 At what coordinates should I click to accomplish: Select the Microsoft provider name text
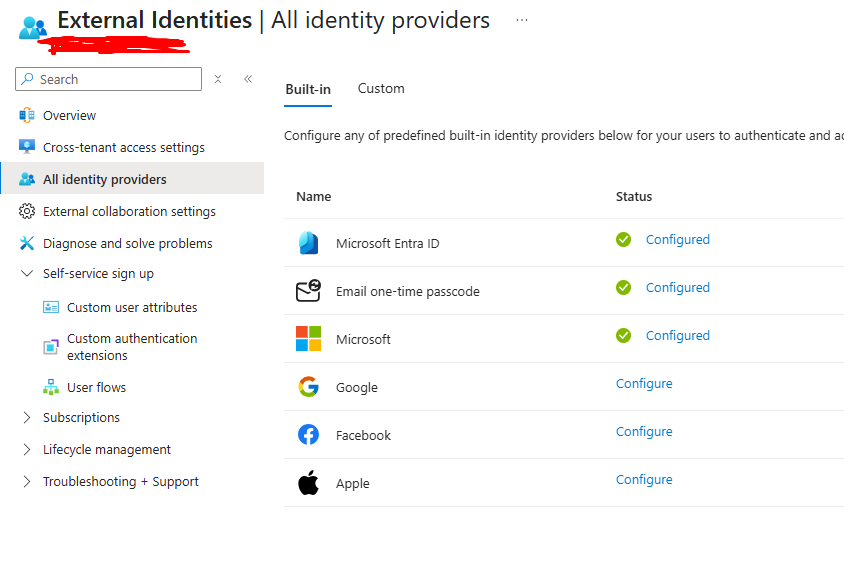point(363,339)
